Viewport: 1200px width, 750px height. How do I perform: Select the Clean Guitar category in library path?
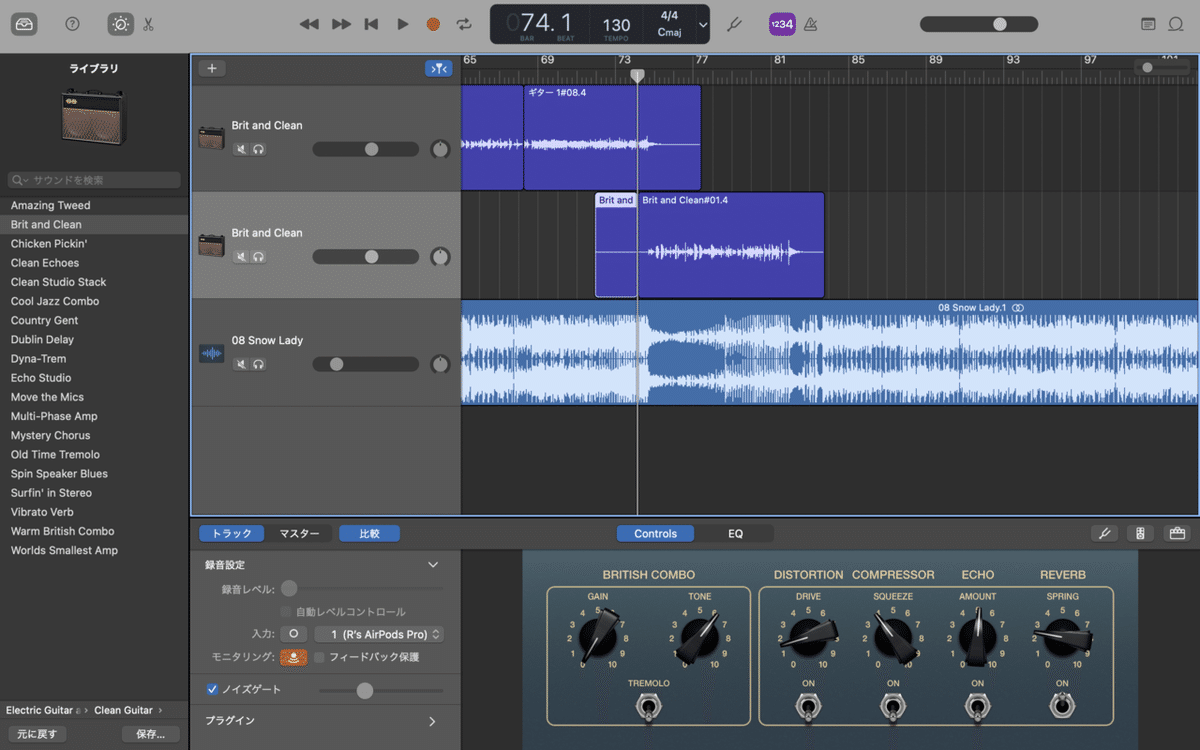pyautogui.click(x=123, y=710)
